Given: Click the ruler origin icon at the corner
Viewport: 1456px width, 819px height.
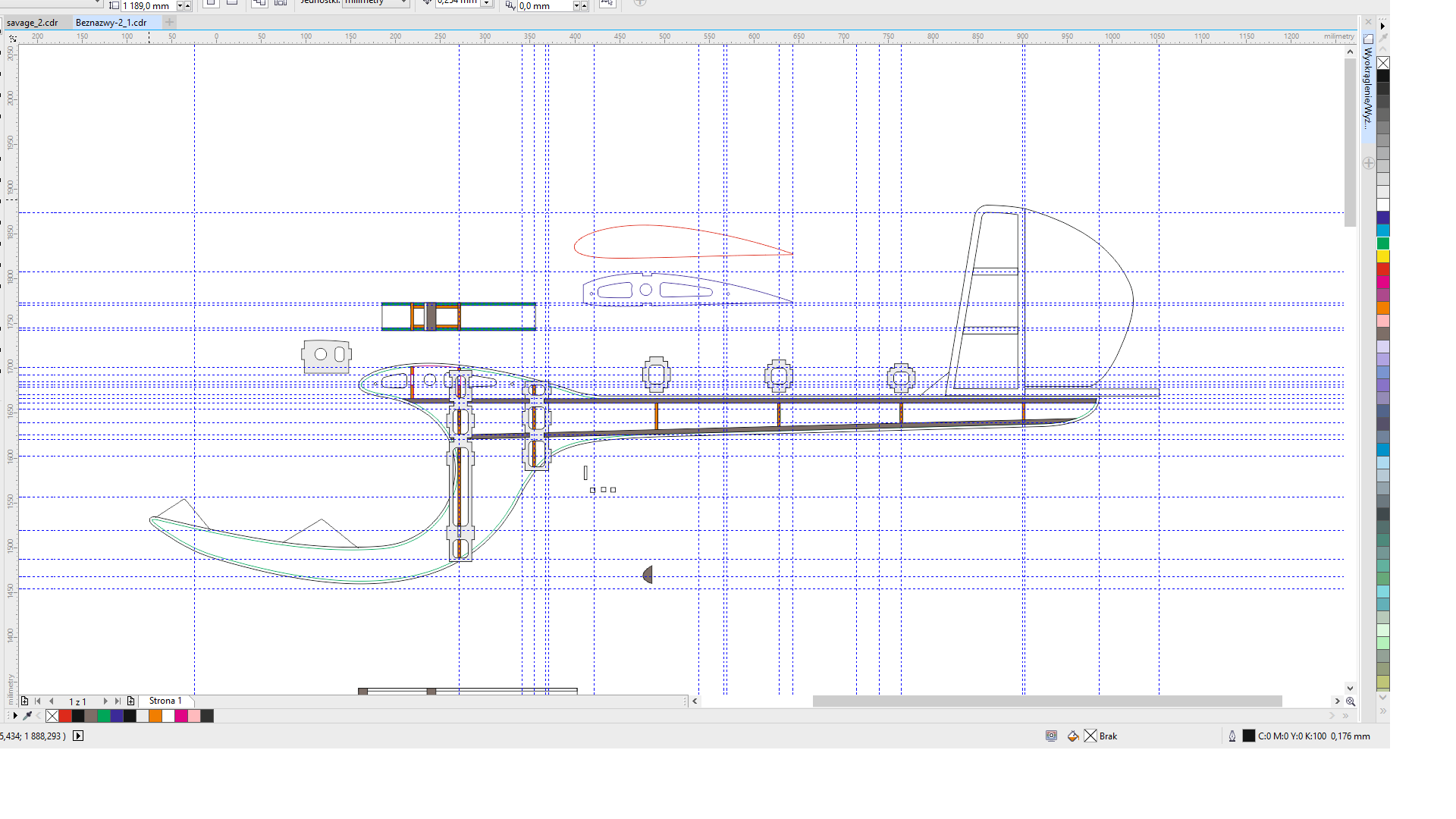Looking at the screenshot, I should [x=12, y=38].
